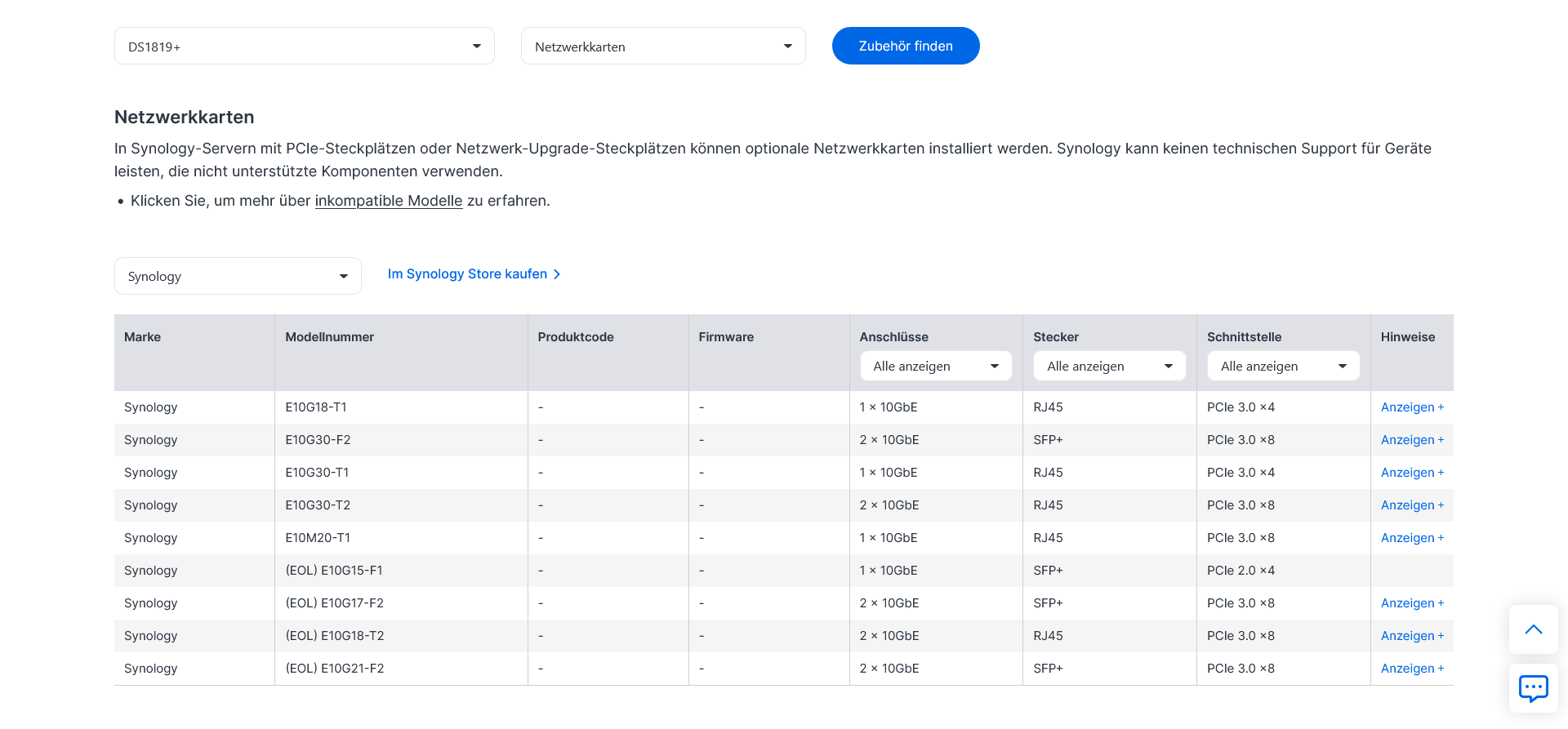Show Anzeigen notes for (EOL) E10G21-F2

point(1411,669)
